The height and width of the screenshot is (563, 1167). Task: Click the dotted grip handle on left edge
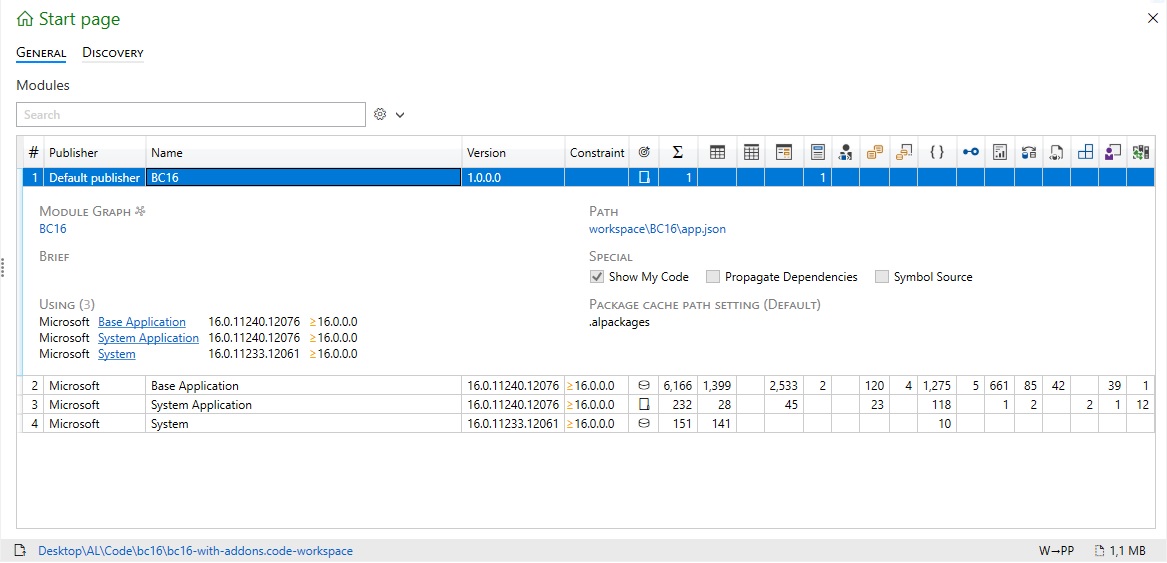(x=3, y=267)
